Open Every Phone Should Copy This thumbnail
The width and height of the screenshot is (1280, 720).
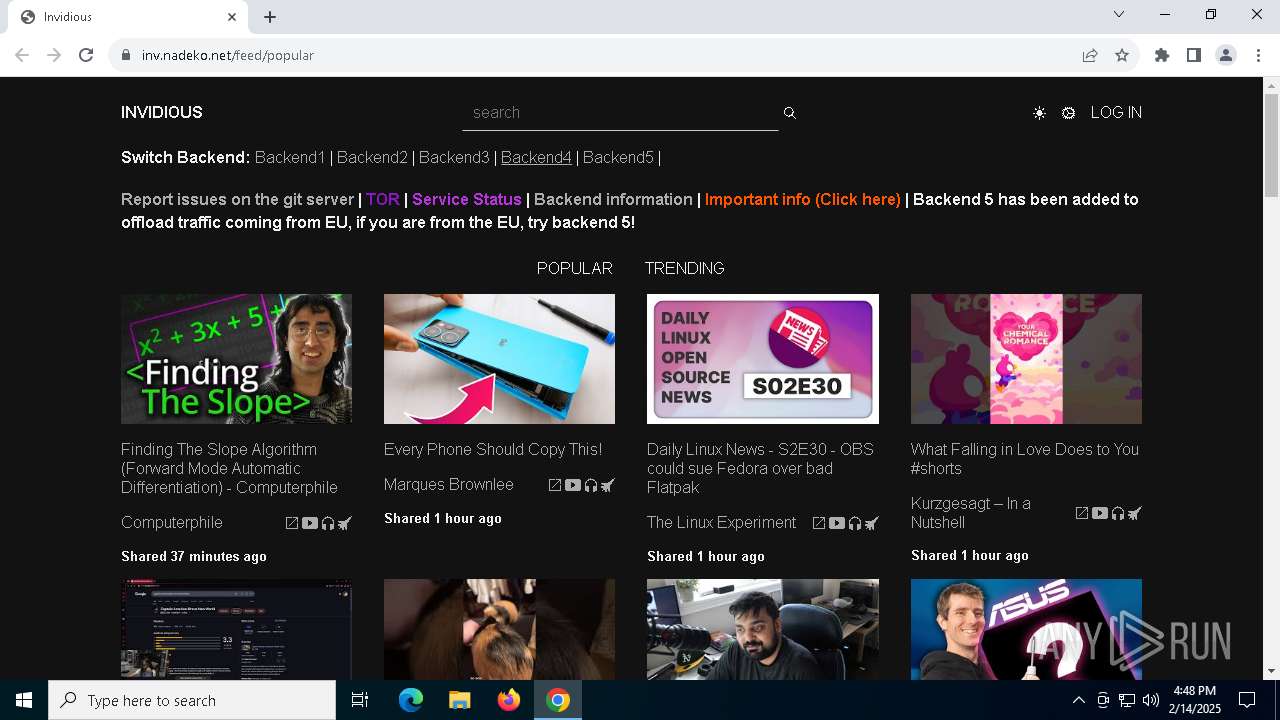tap(499, 359)
